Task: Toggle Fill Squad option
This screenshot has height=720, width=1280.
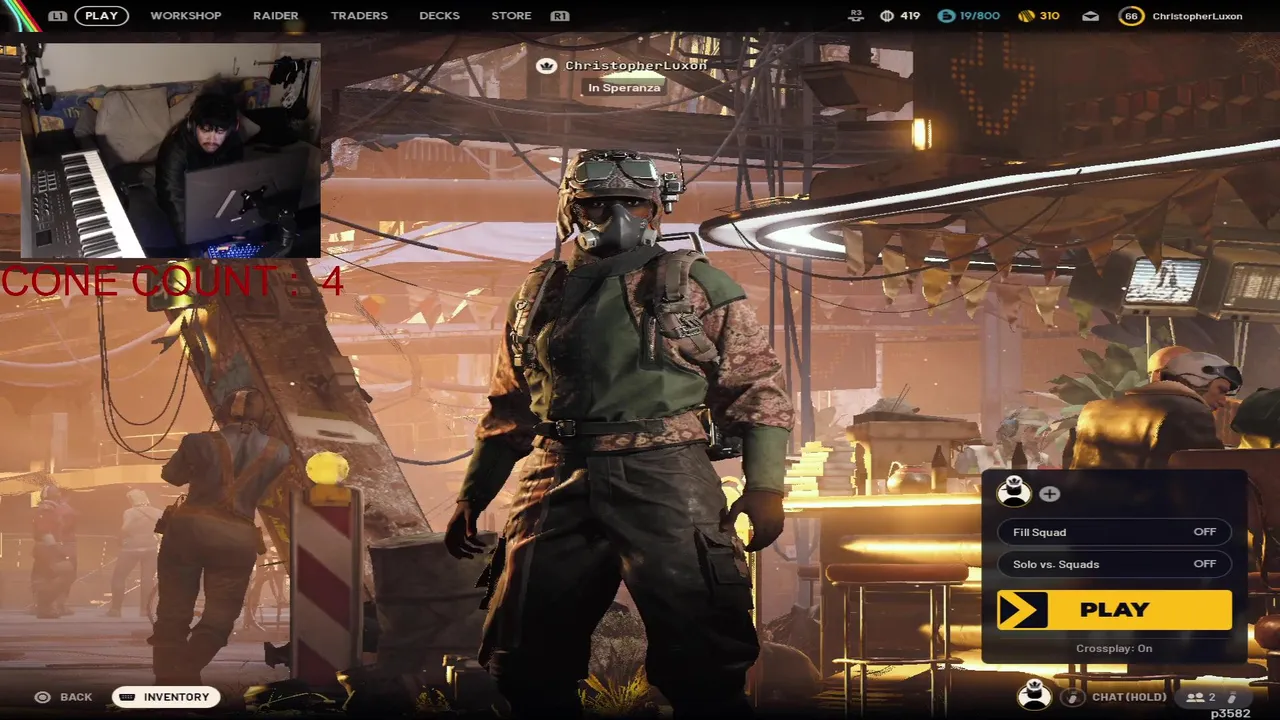Action: (1114, 532)
